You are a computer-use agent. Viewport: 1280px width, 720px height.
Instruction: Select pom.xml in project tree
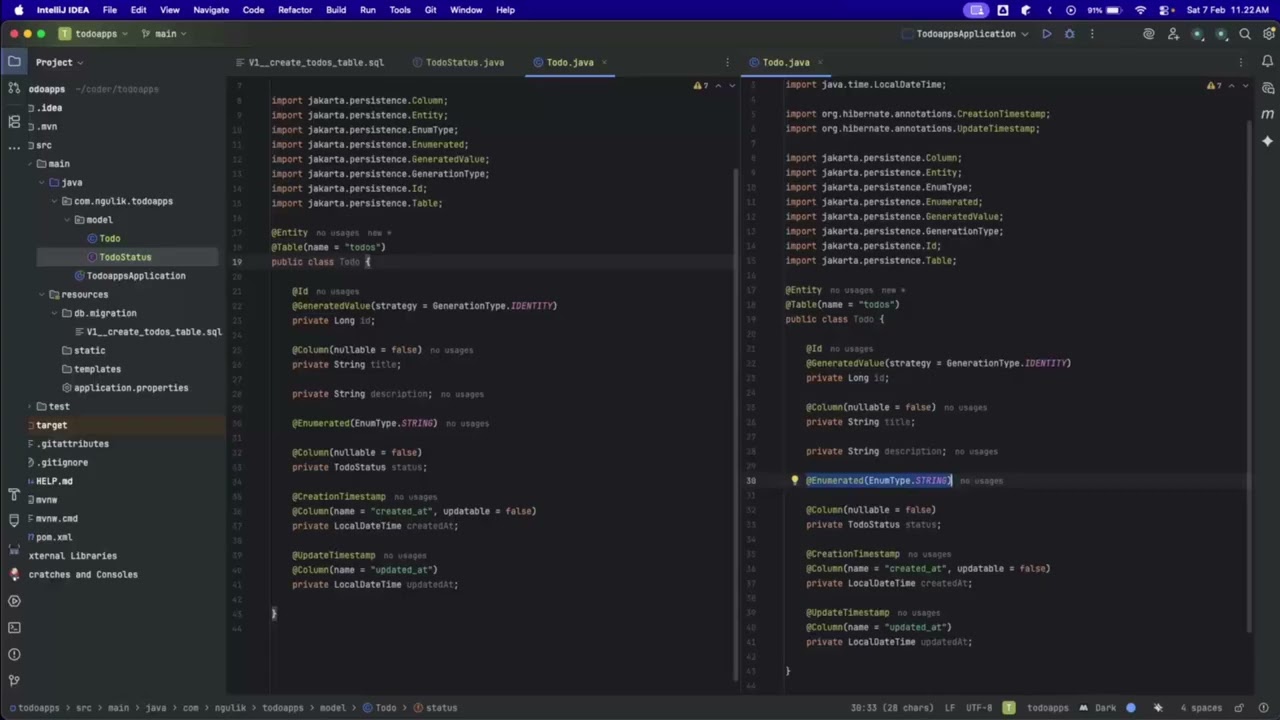click(x=54, y=537)
